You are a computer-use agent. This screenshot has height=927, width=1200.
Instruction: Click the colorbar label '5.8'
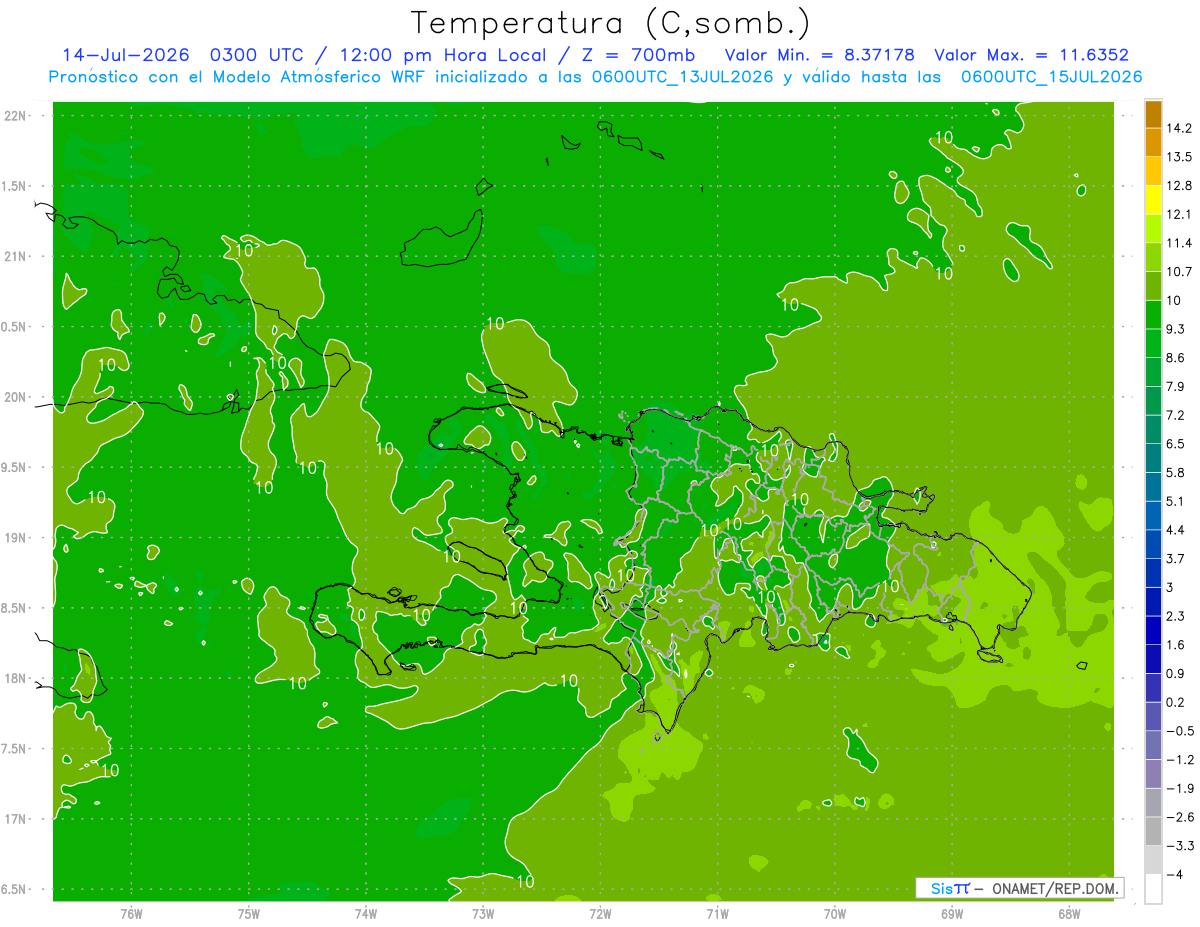[1175, 472]
